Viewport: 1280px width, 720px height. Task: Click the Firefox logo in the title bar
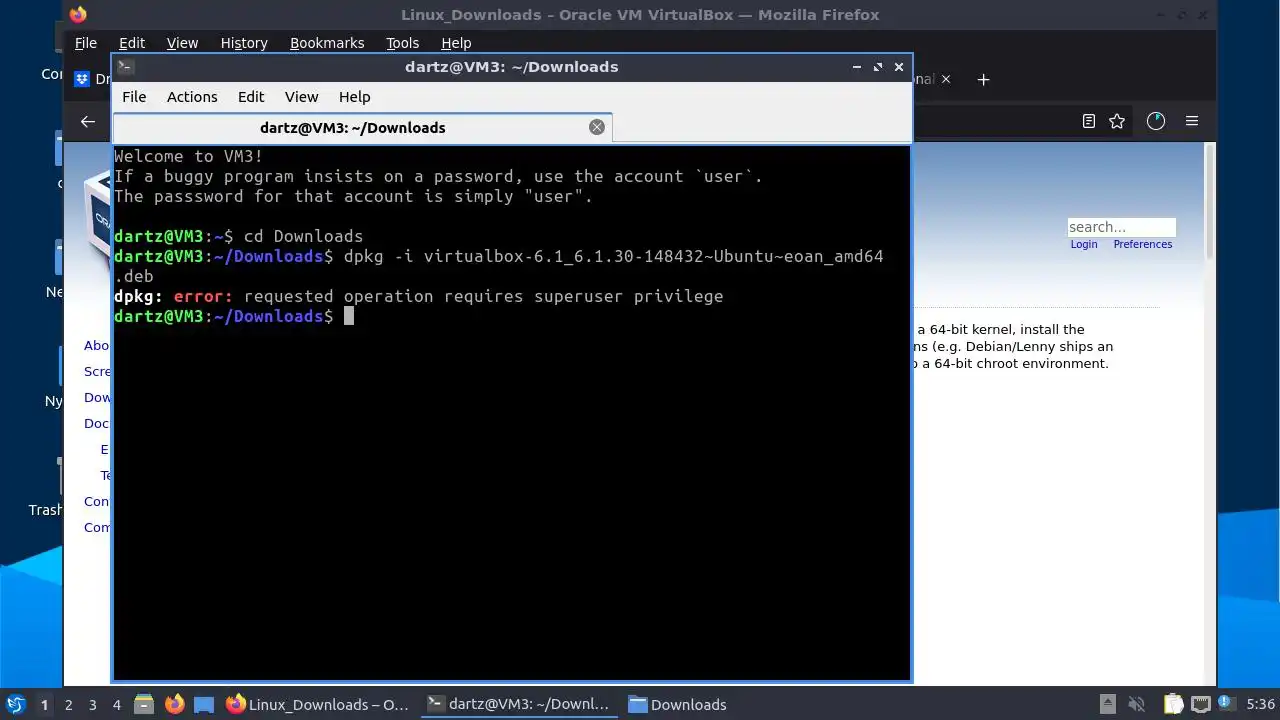(78, 14)
